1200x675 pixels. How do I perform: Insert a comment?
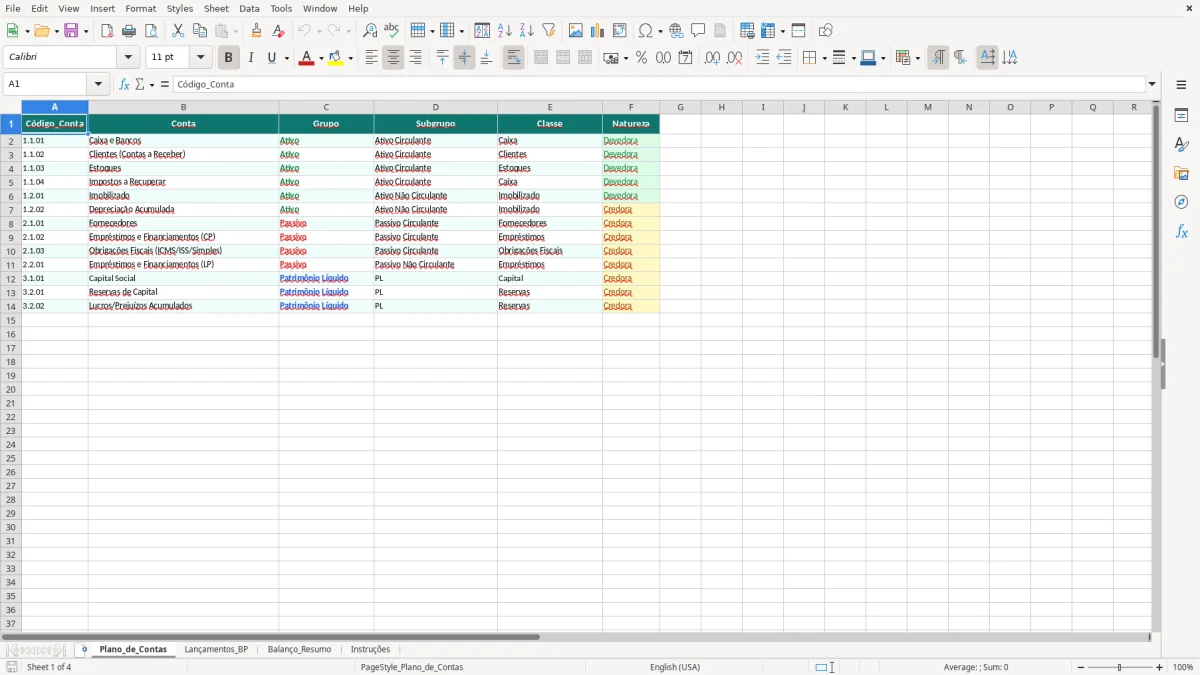(698, 30)
